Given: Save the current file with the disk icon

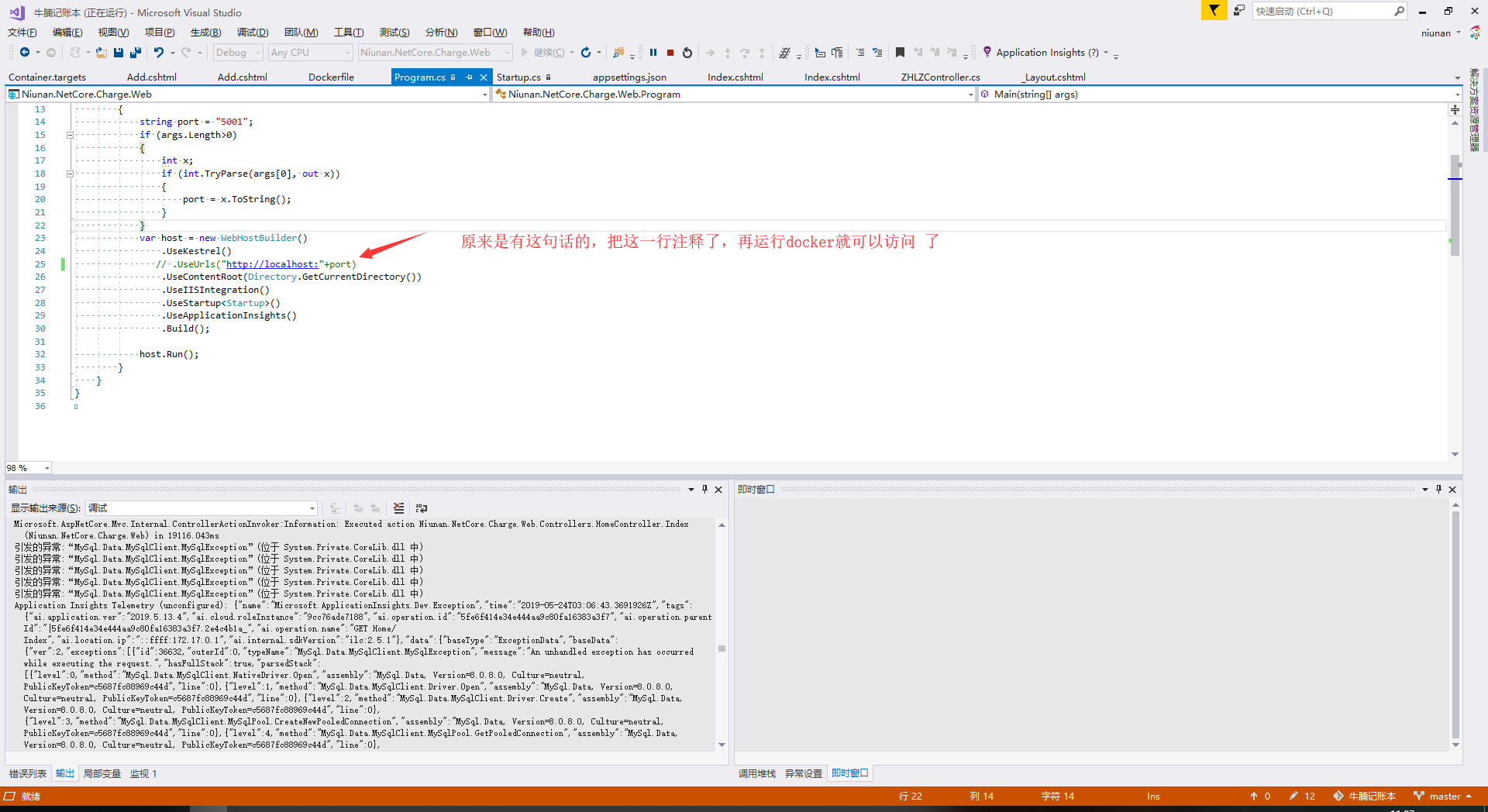Looking at the screenshot, I should coord(119,53).
